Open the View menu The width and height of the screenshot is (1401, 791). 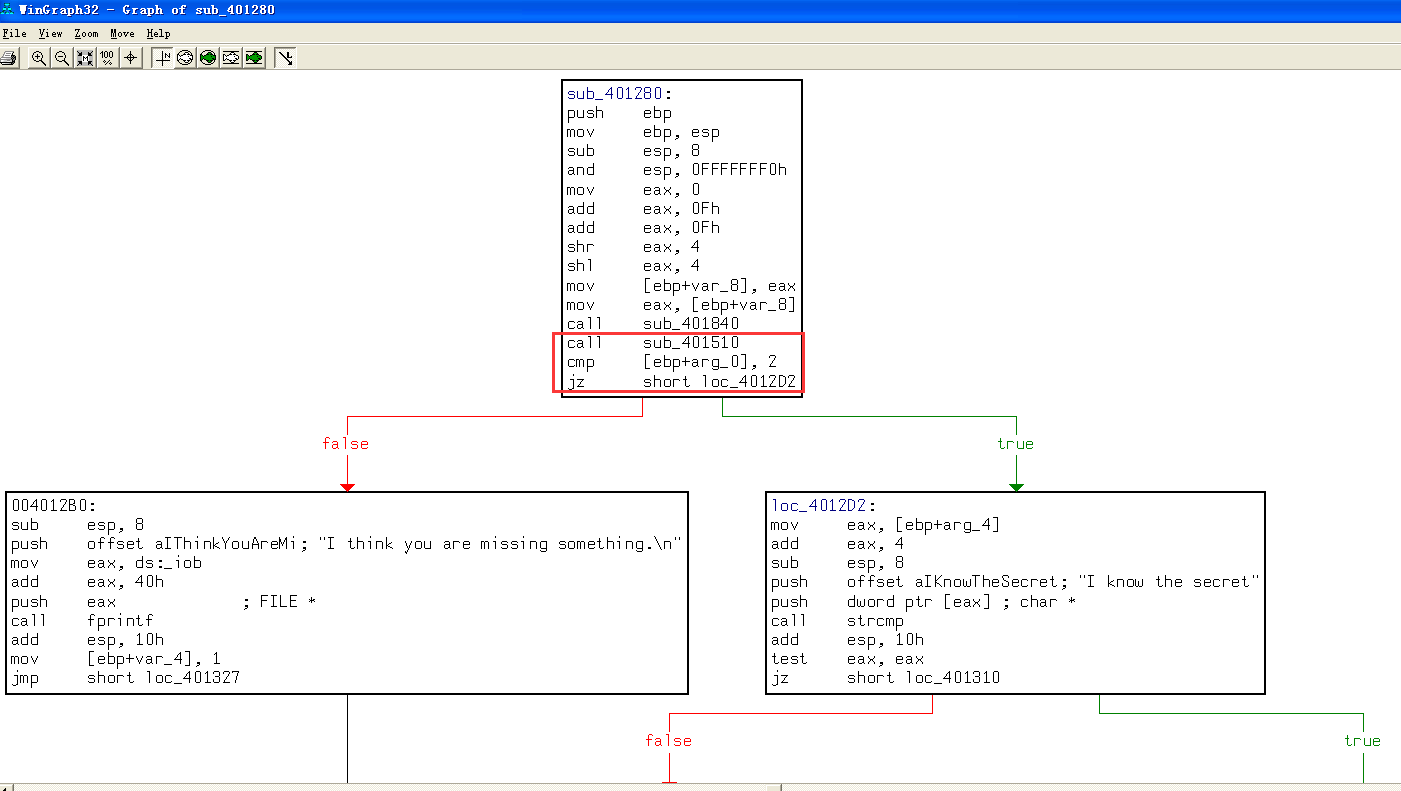click(50, 34)
